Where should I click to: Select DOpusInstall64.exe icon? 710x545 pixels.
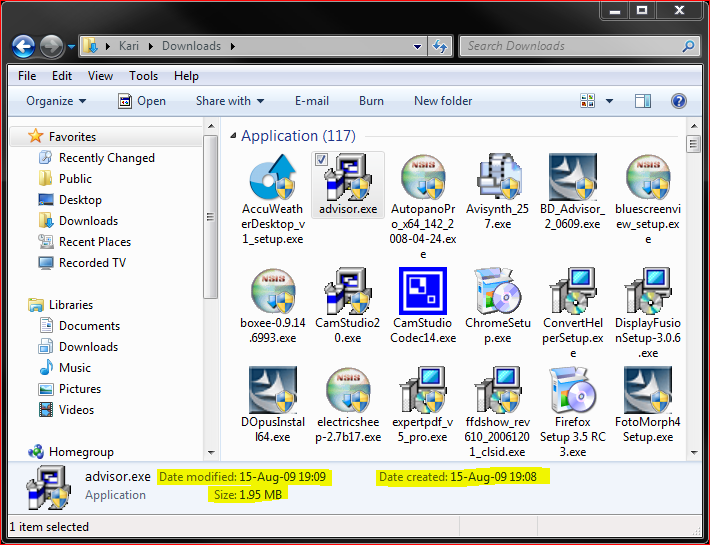point(273,390)
